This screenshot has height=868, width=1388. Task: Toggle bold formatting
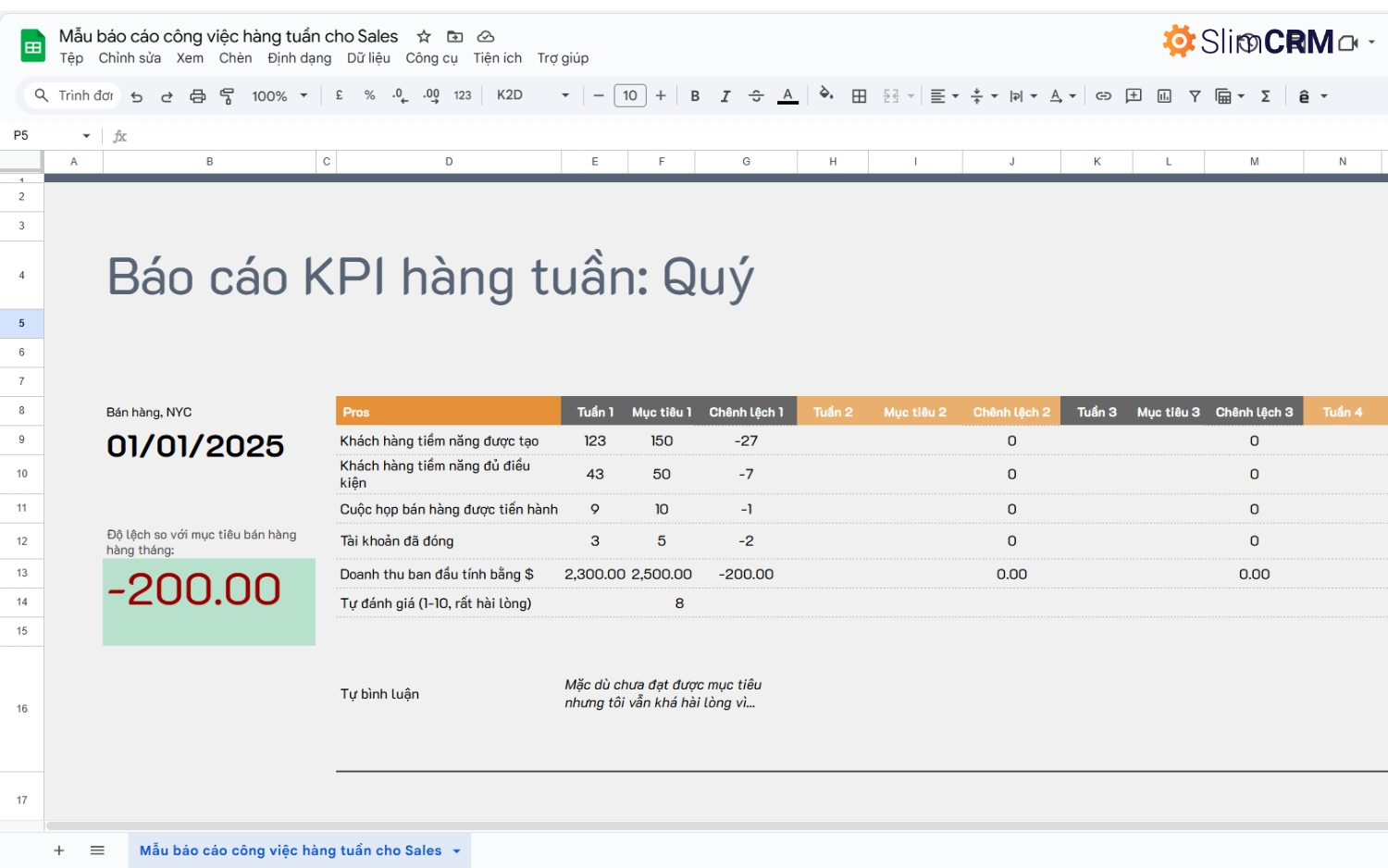click(695, 96)
